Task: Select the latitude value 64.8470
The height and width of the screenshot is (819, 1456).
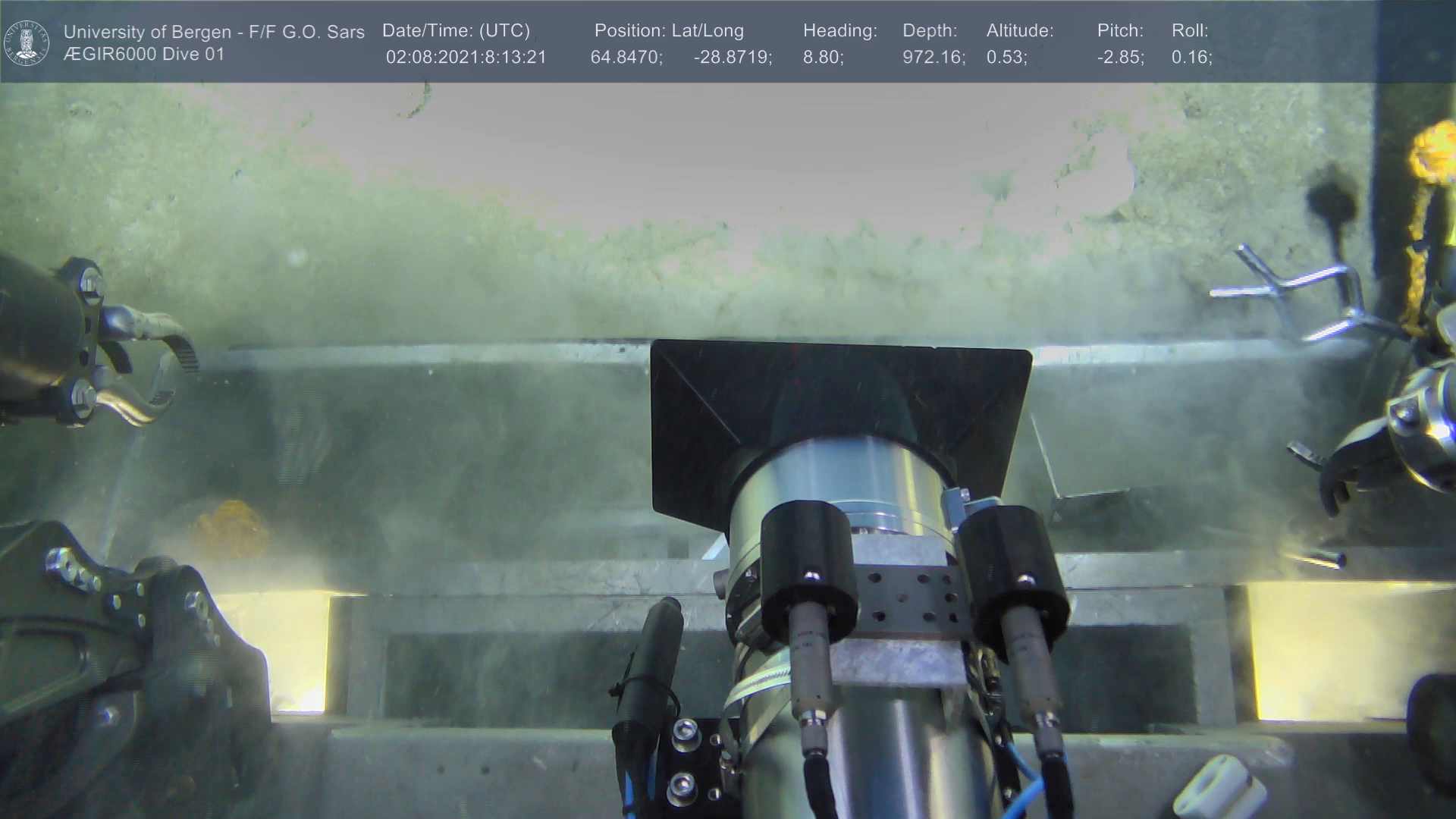Action: (626, 58)
